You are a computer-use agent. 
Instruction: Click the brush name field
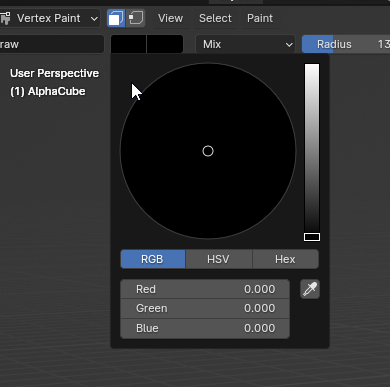[52, 44]
